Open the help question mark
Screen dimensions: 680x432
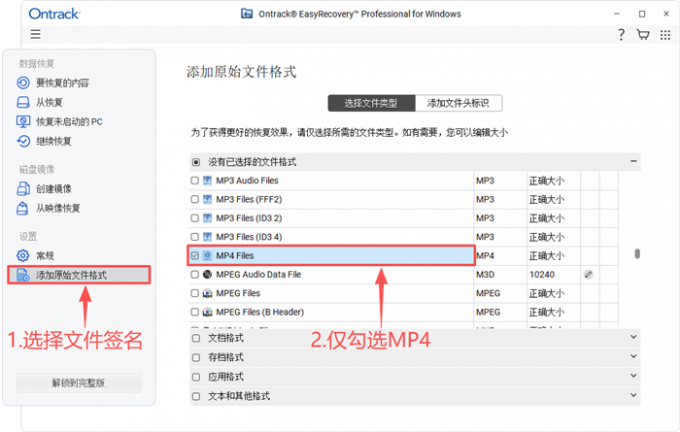tap(621, 34)
